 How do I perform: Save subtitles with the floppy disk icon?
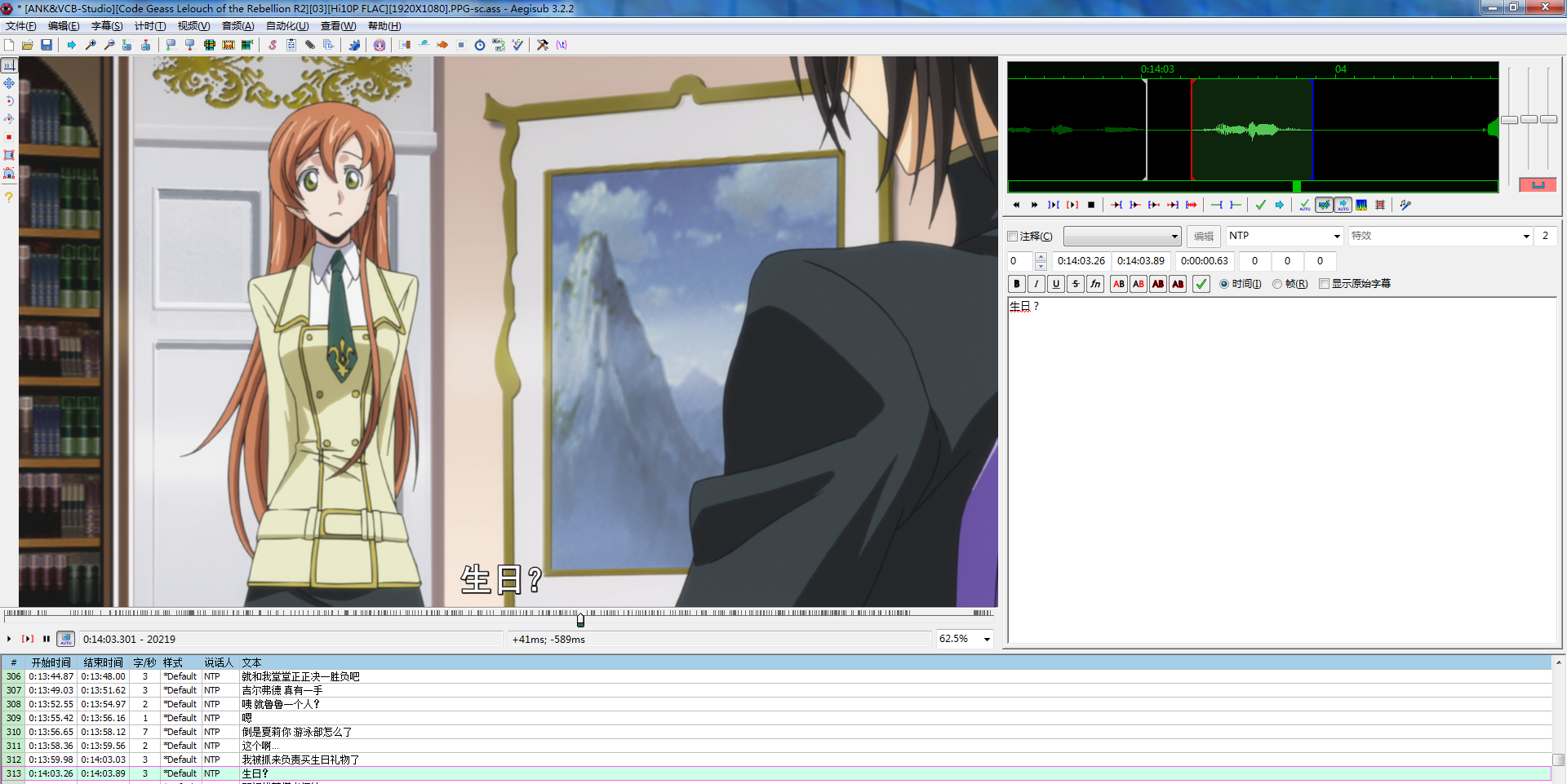pyautogui.click(x=47, y=45)
